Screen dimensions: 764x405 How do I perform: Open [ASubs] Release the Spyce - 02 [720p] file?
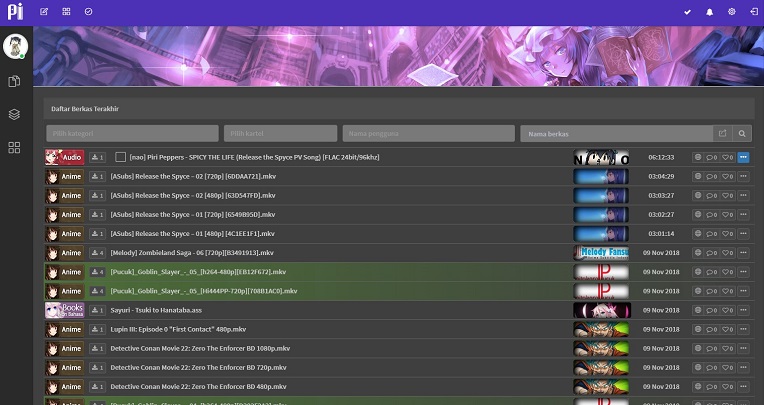click(x=193, y=176)
